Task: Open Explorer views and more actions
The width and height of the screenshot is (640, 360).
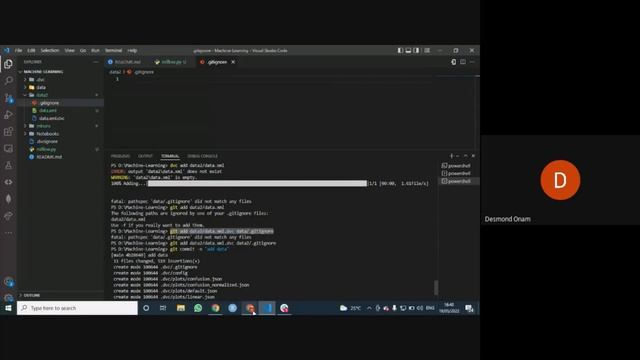Action: click(x=96, y=62)
